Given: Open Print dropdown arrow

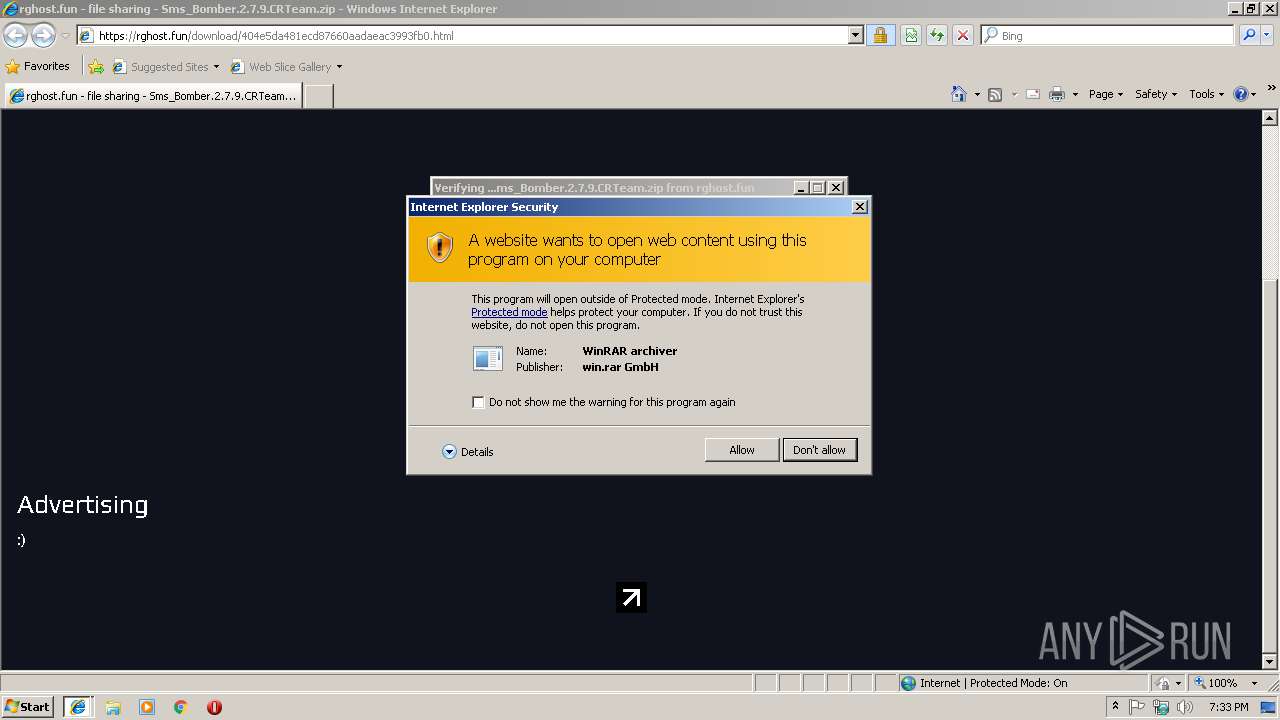Looking at the screenshot, I should tap(1075, 94).
